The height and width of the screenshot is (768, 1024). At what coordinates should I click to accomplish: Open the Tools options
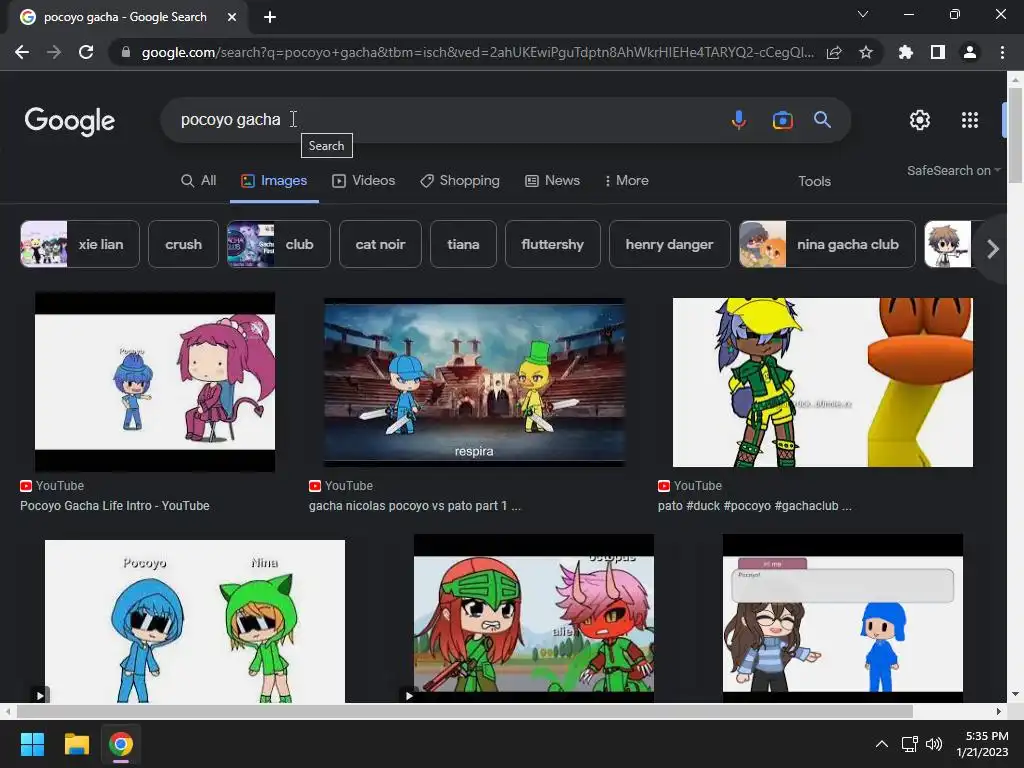(x=814, y=182)
